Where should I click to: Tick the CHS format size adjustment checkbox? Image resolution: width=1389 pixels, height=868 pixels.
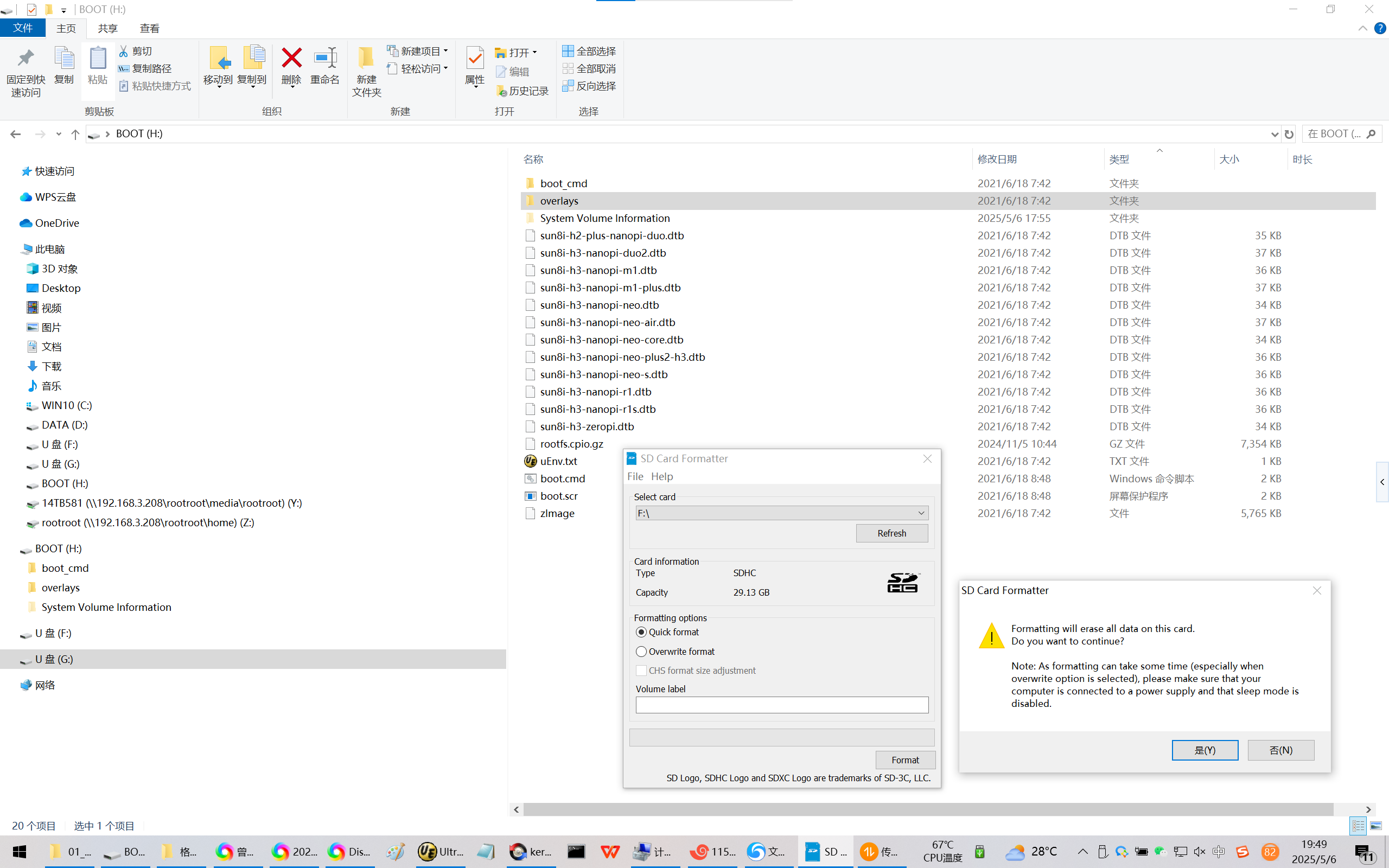(x=642, y=671)
